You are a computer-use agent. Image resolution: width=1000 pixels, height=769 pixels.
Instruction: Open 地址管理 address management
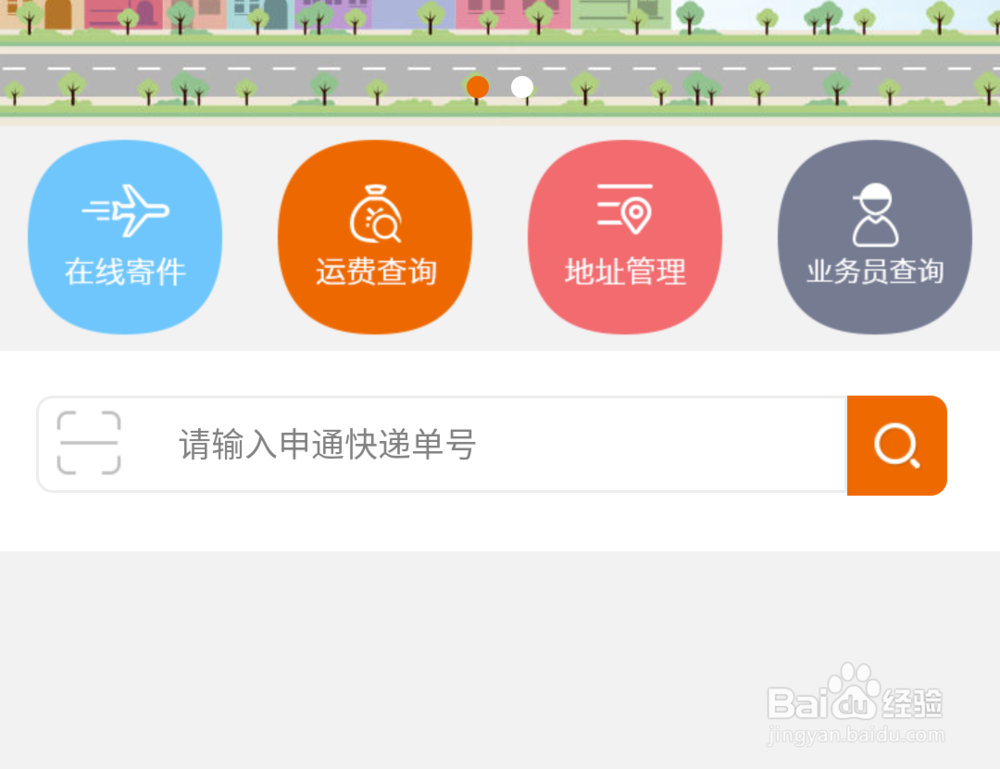[x=625, y=237]
